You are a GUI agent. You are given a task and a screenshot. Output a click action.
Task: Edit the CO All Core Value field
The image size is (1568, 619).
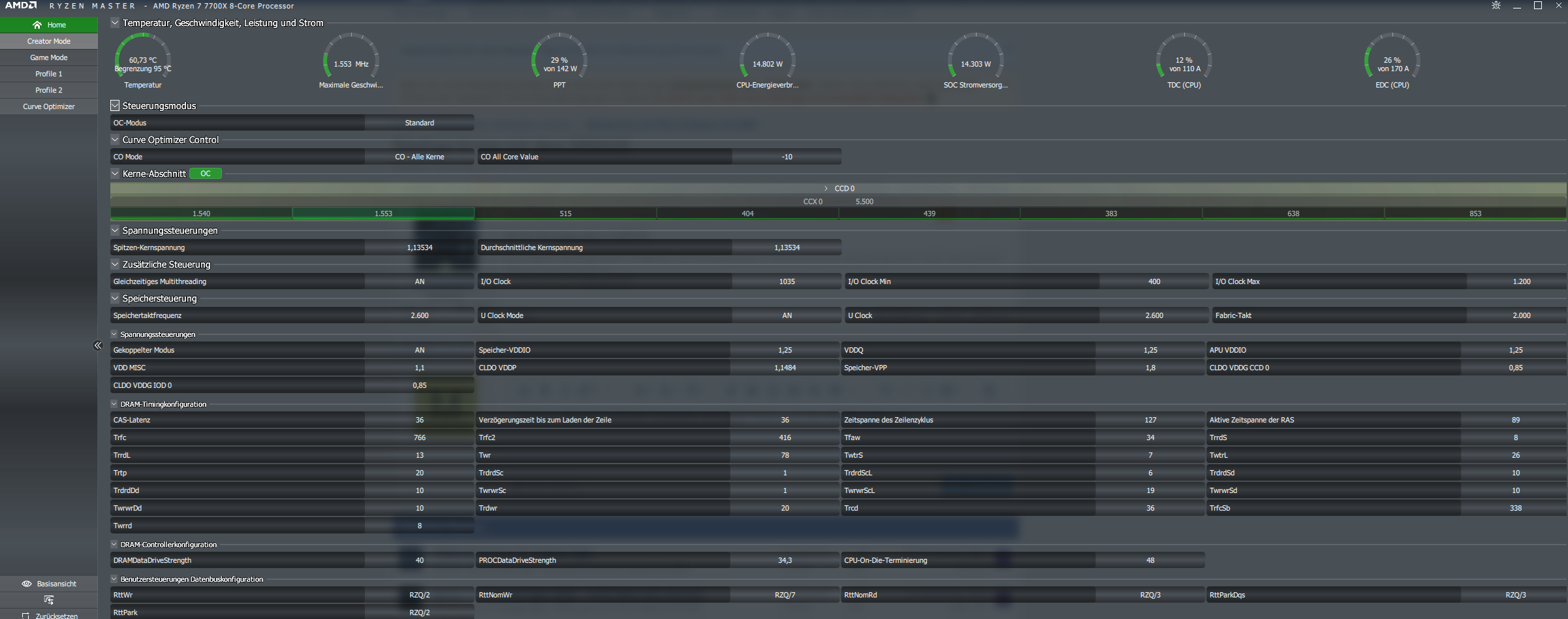coord(787,157)
